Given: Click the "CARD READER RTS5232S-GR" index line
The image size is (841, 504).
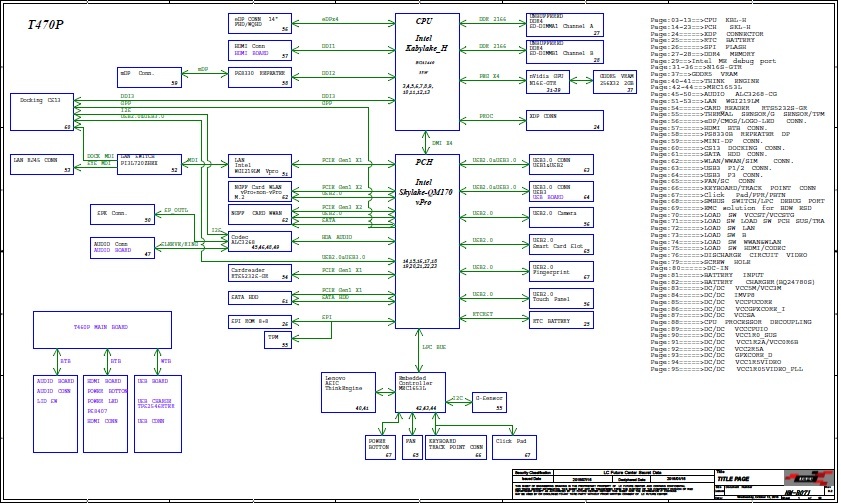Looking at the screenshot, I should coord(729,108).
